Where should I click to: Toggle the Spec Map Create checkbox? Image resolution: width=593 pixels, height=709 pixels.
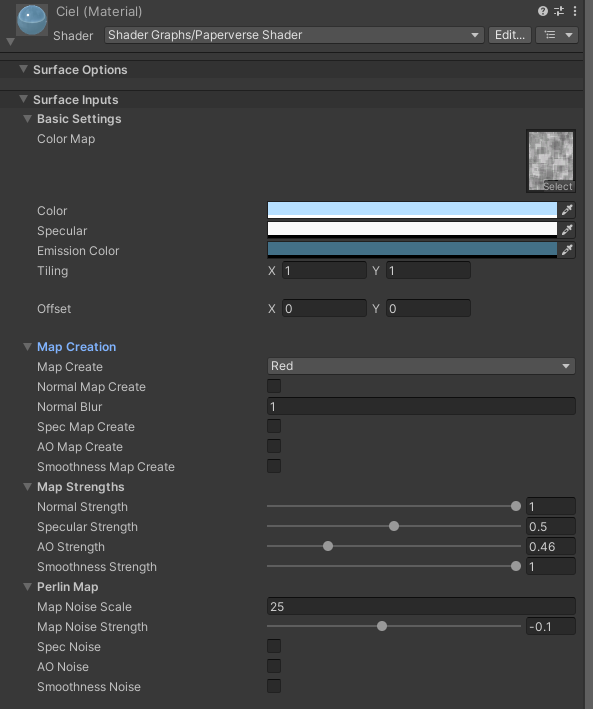274,426
